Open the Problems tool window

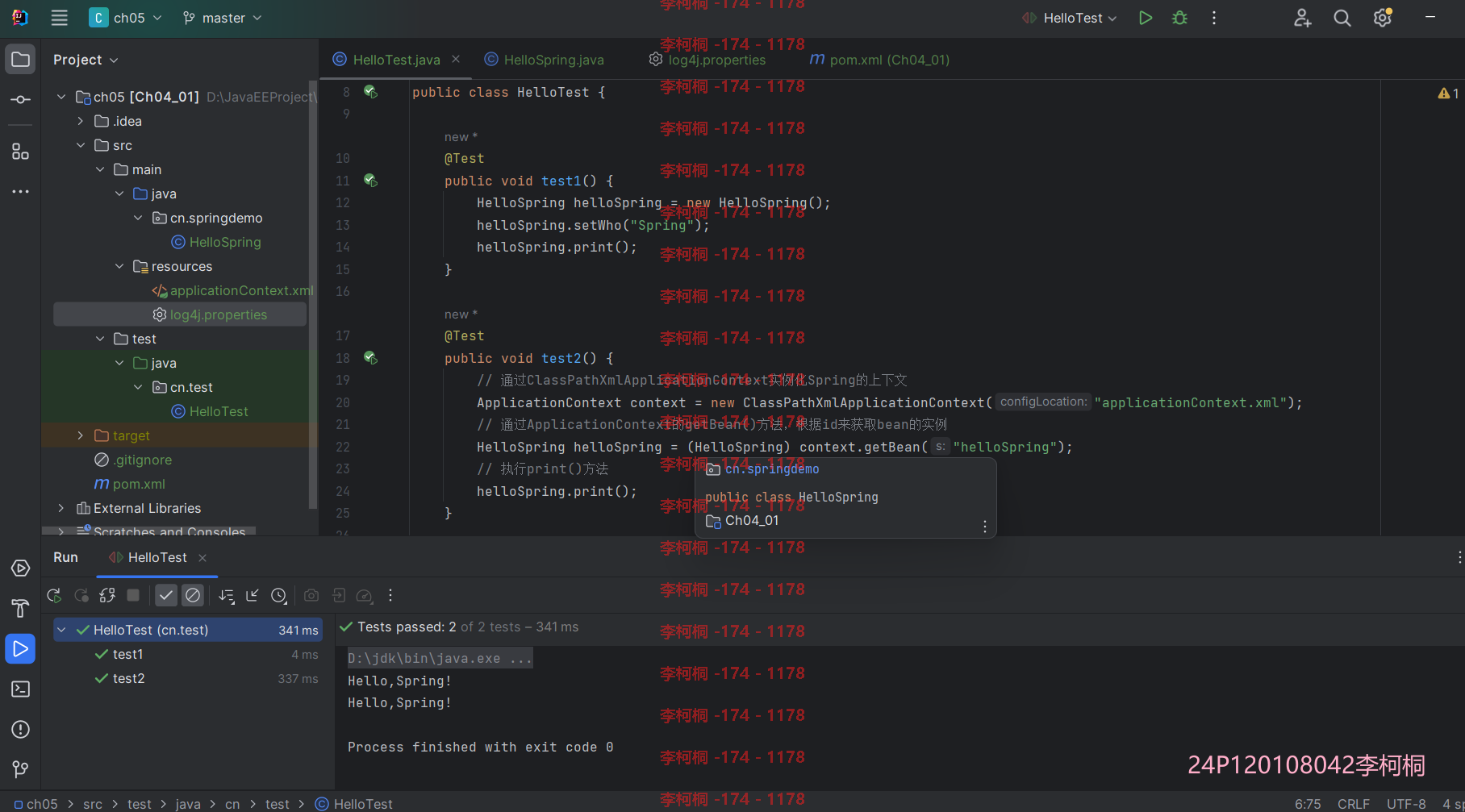click(x=20, y=730)
